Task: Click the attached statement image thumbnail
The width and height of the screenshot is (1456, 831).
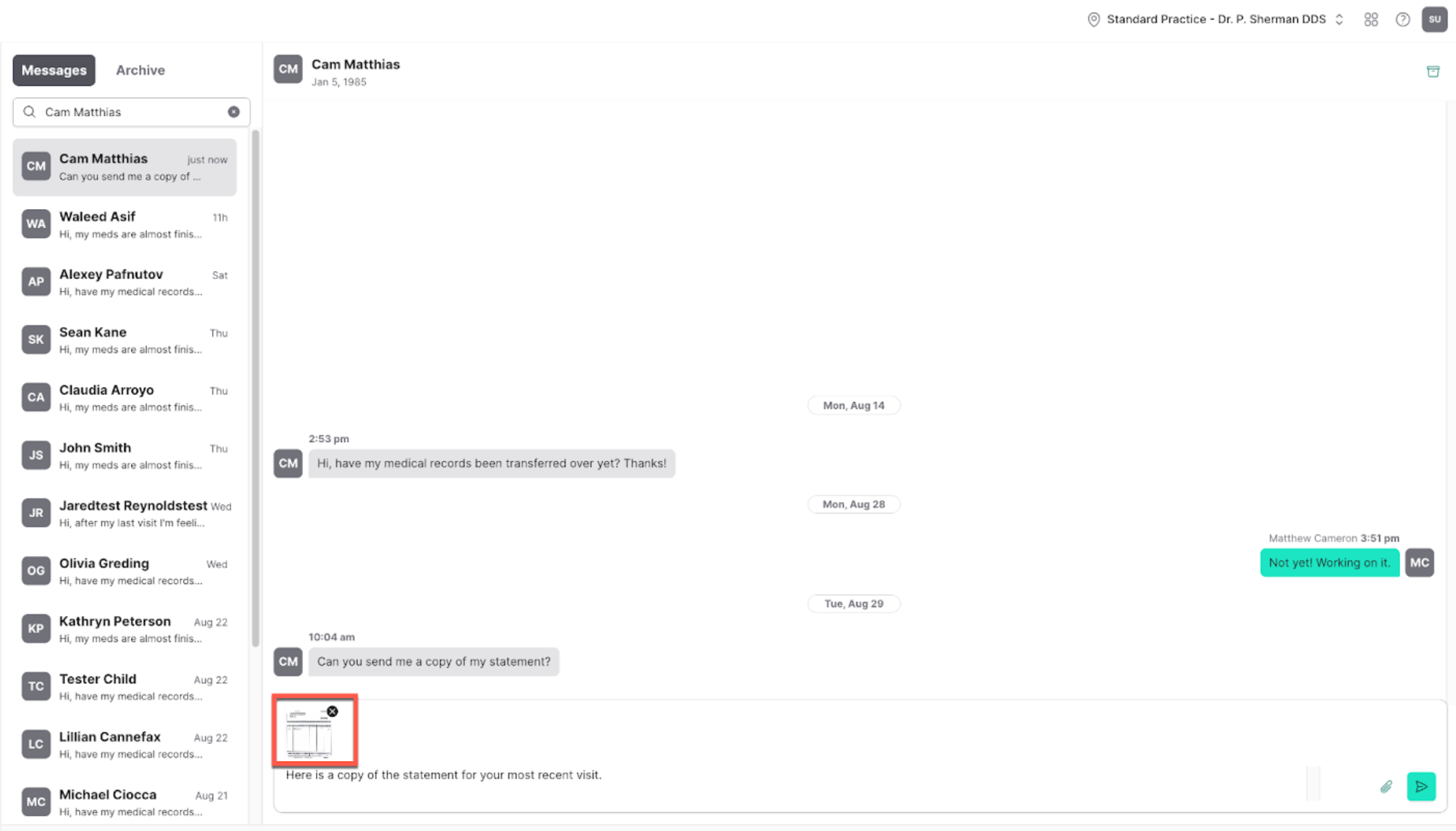Action: tap(308, 734)
